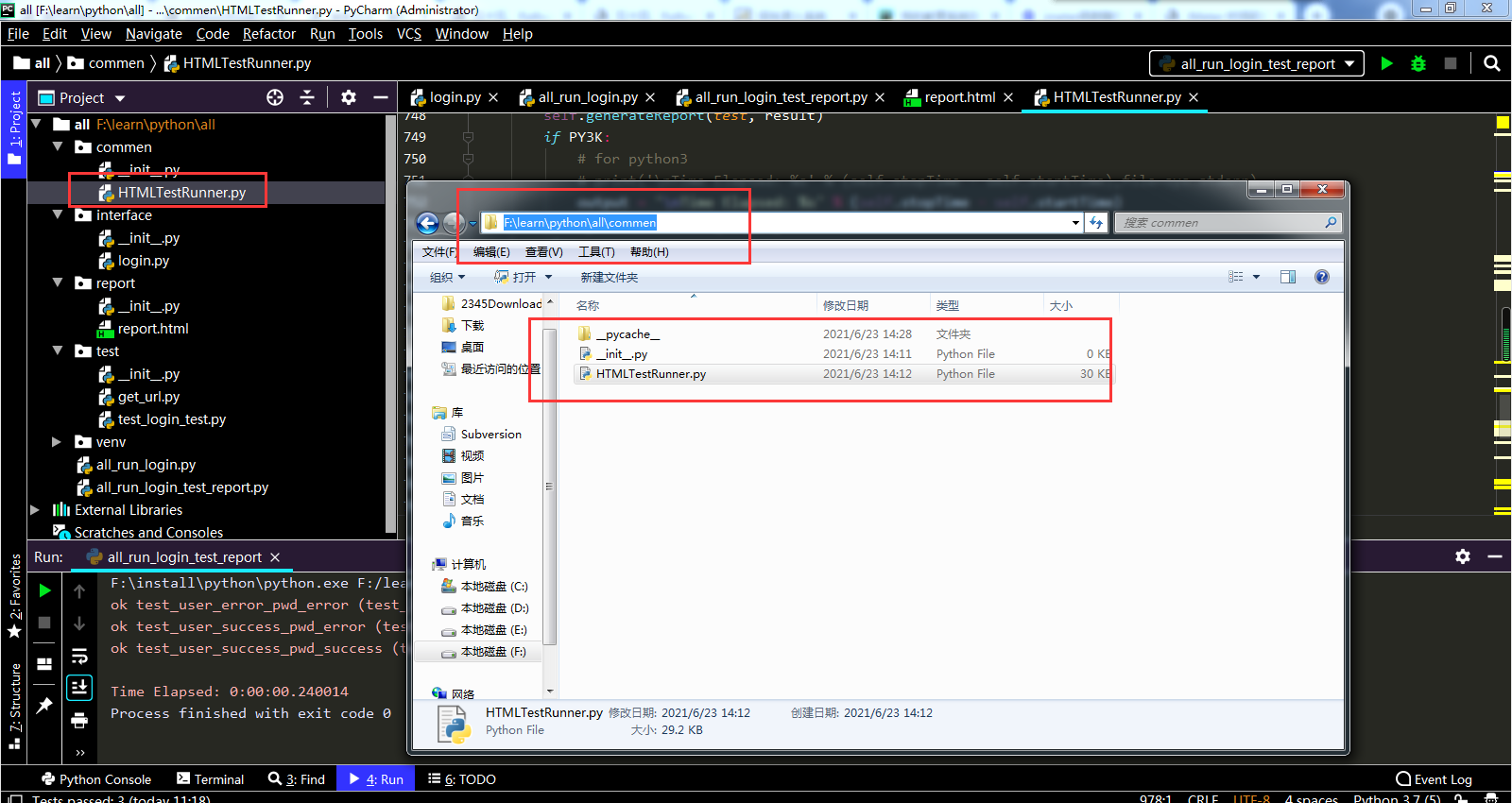
Task: Open the Explorer address bar history dropdown
Action: pyautogui.click(x=1075, y=223)
